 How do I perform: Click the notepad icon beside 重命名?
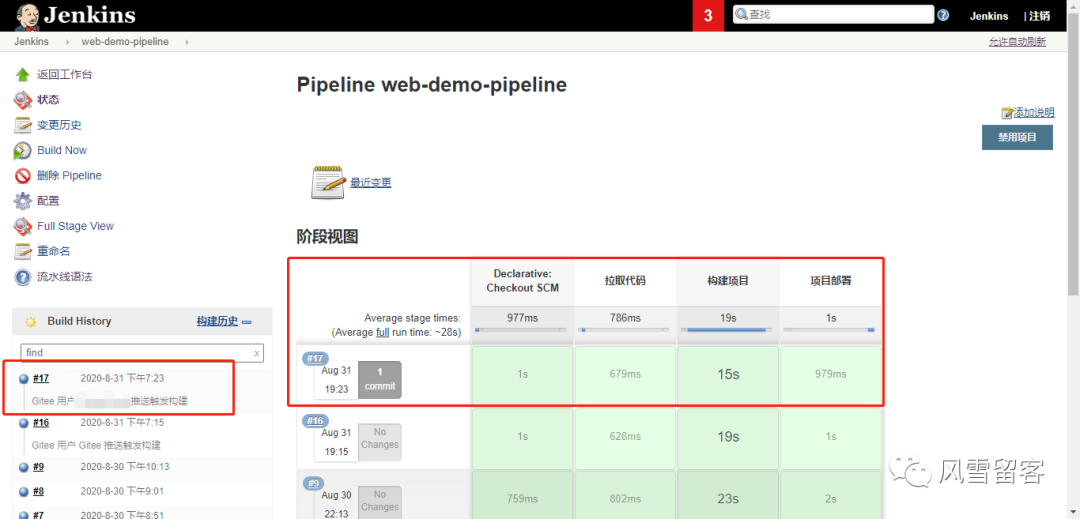click(x=23, y=251)
